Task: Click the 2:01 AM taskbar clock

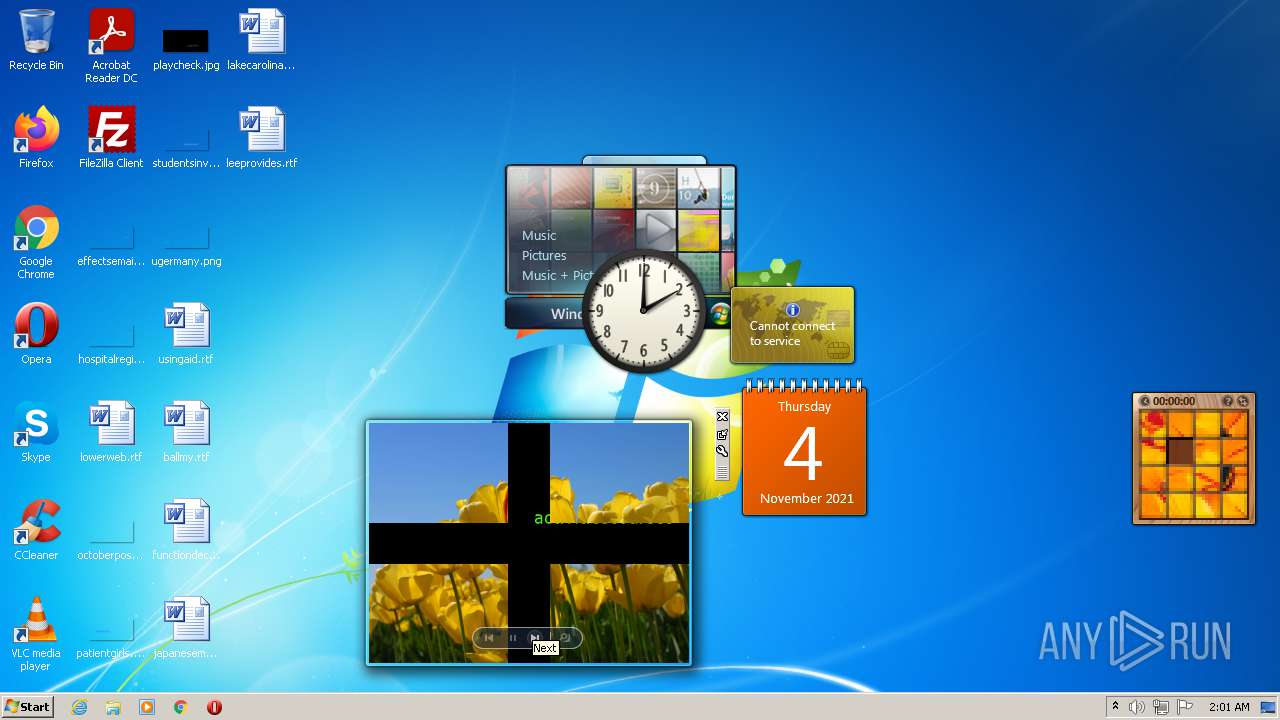Action: 1229,707
